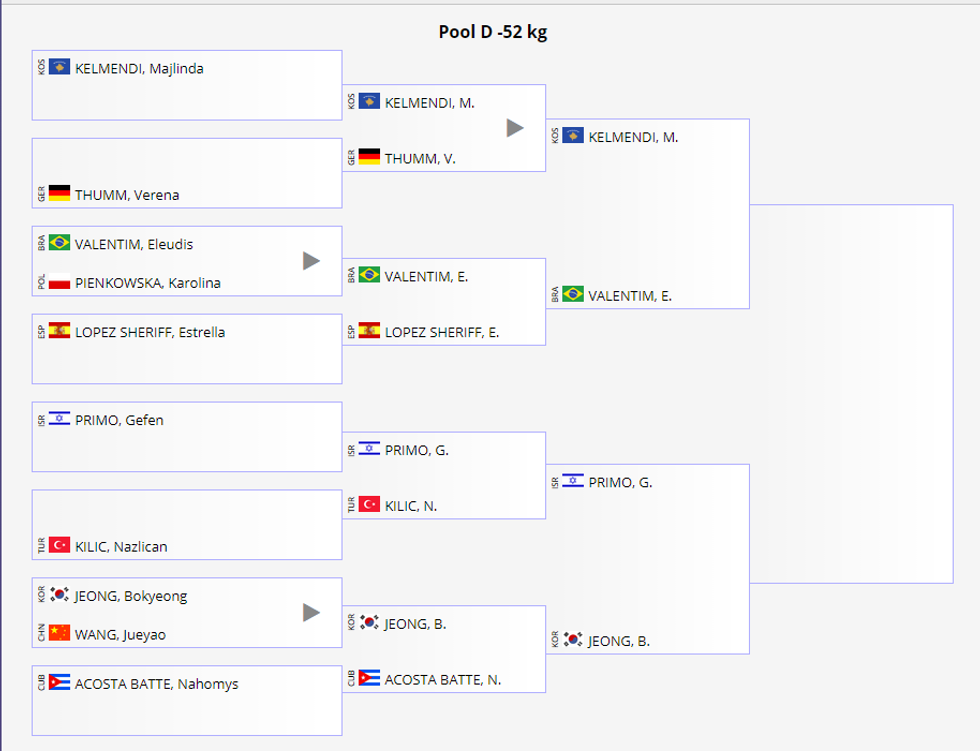Click German flag next to THUMM, Verena
Viewport: 980px width, 751px height.
point(59,193)
